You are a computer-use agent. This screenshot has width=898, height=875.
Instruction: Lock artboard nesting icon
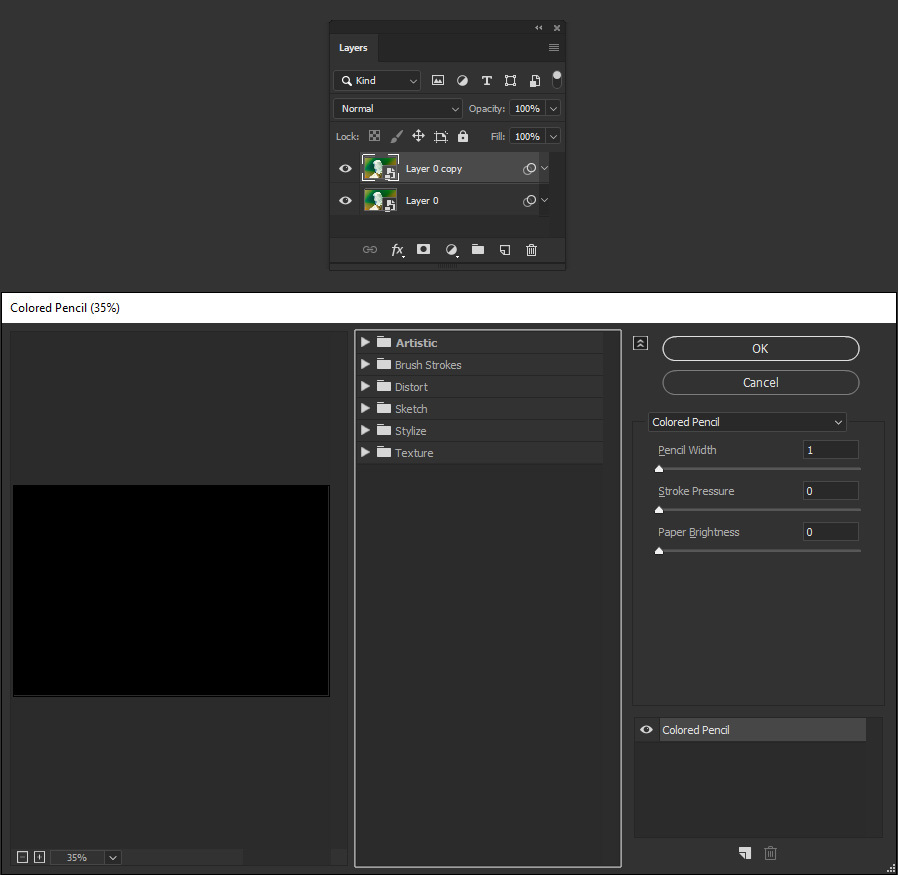click(x=440, y=136)
